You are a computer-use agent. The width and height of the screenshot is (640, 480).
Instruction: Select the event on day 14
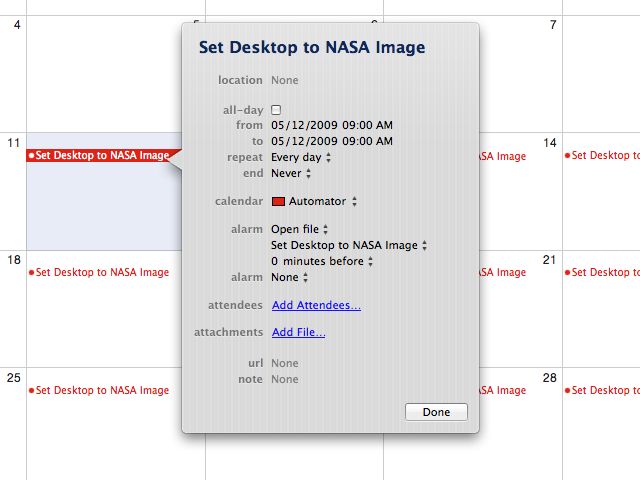click(602, 155)
